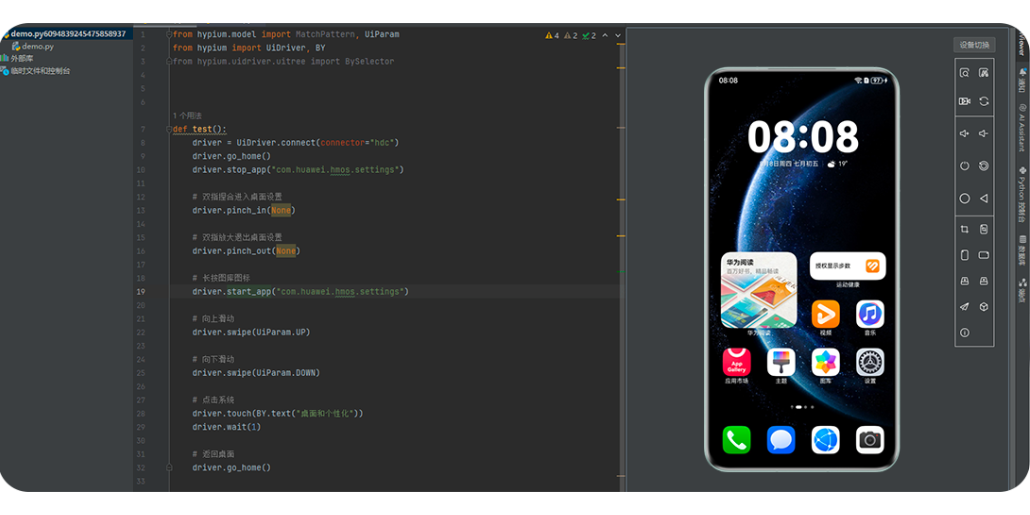Viewport: 1030px width, 515px height.
Task: Click the 设备切换 device switch button
Action: (974, 45)
